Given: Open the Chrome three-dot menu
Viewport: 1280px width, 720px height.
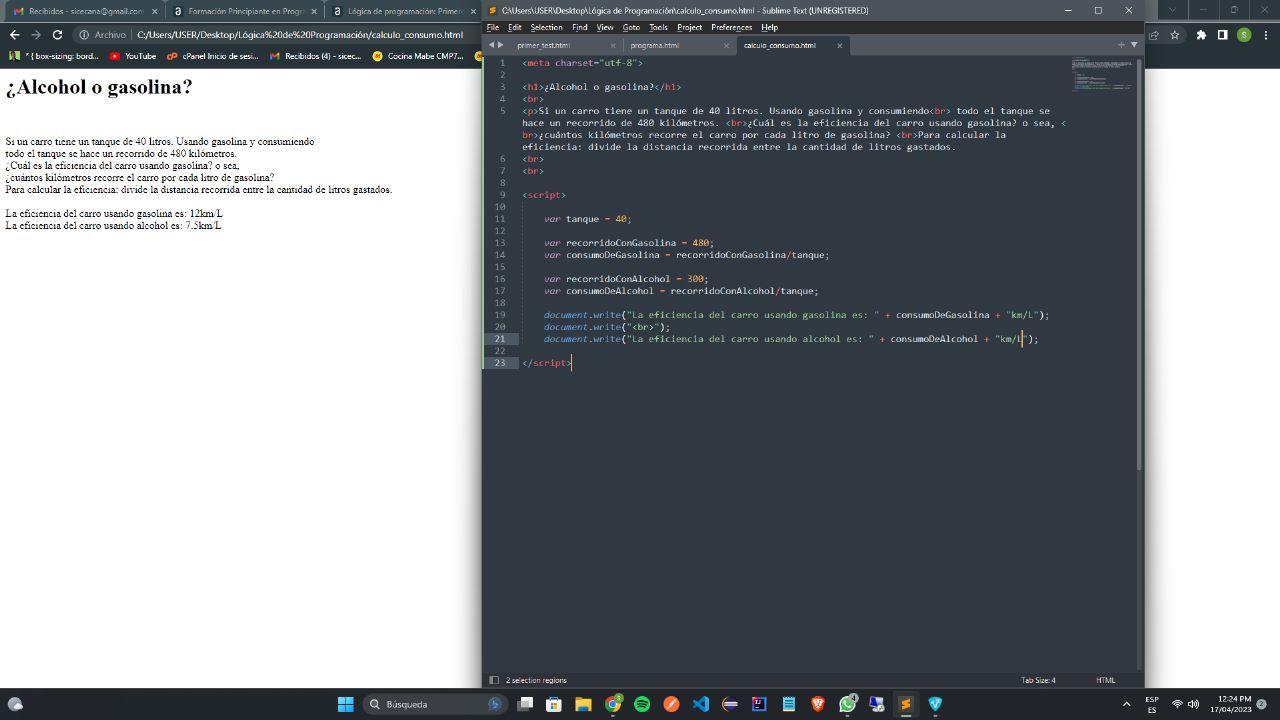Looking at the screenshot, I should click(x=1265, y=34).
